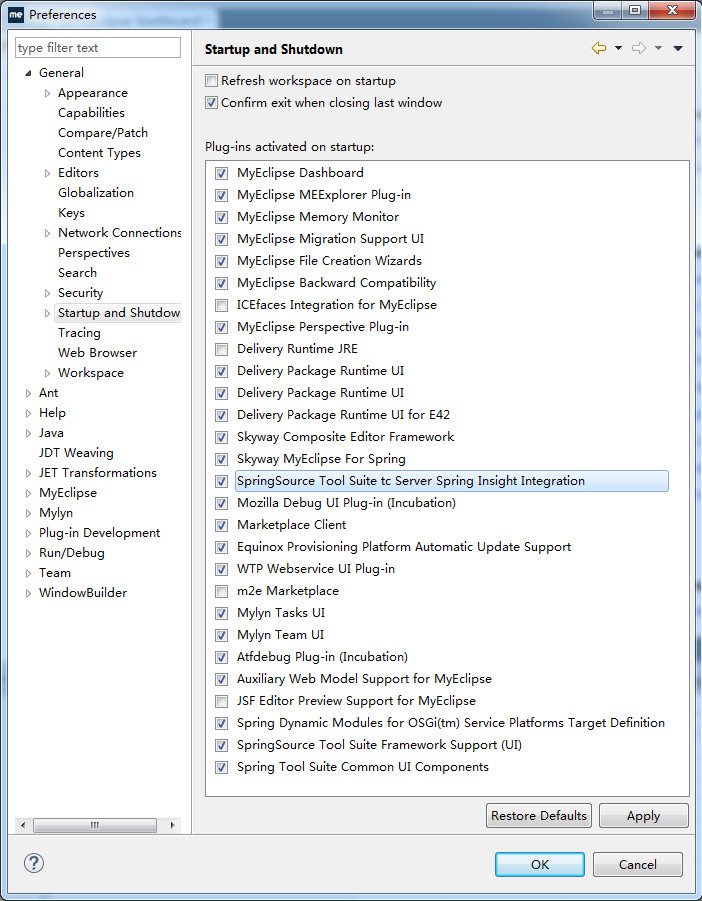702x901 pixels.
Task: Select Equinox Provisioning Platform Automatic Update Support
Action: [x=404, y=547]
